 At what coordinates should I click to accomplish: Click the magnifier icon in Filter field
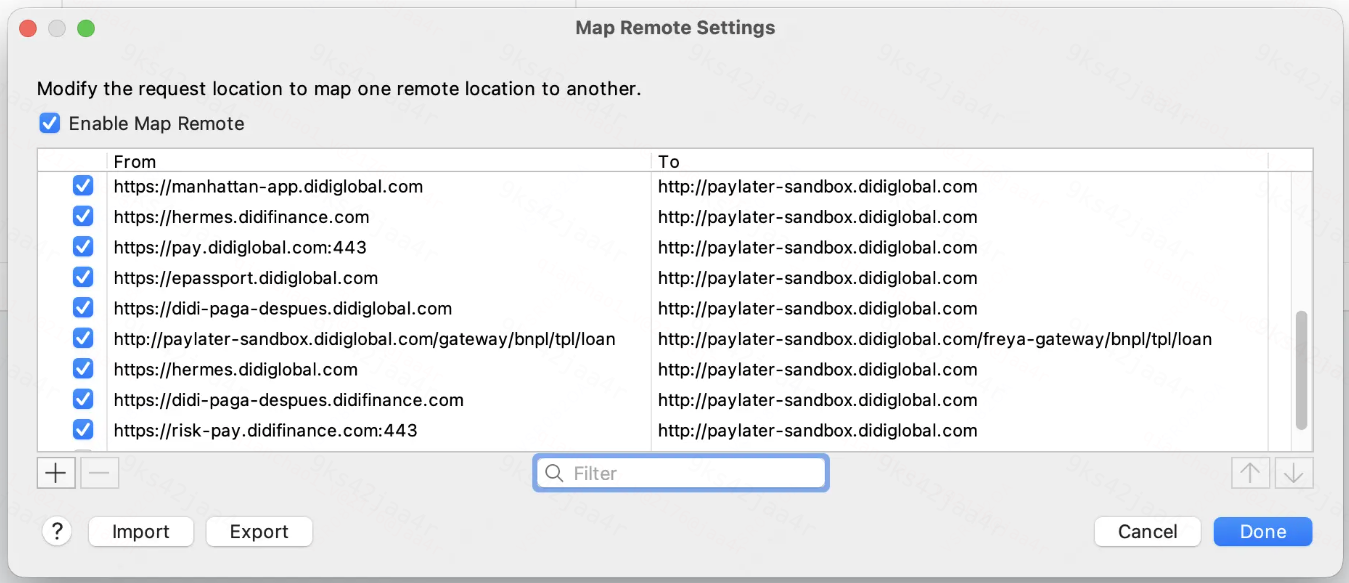point(554,473)
